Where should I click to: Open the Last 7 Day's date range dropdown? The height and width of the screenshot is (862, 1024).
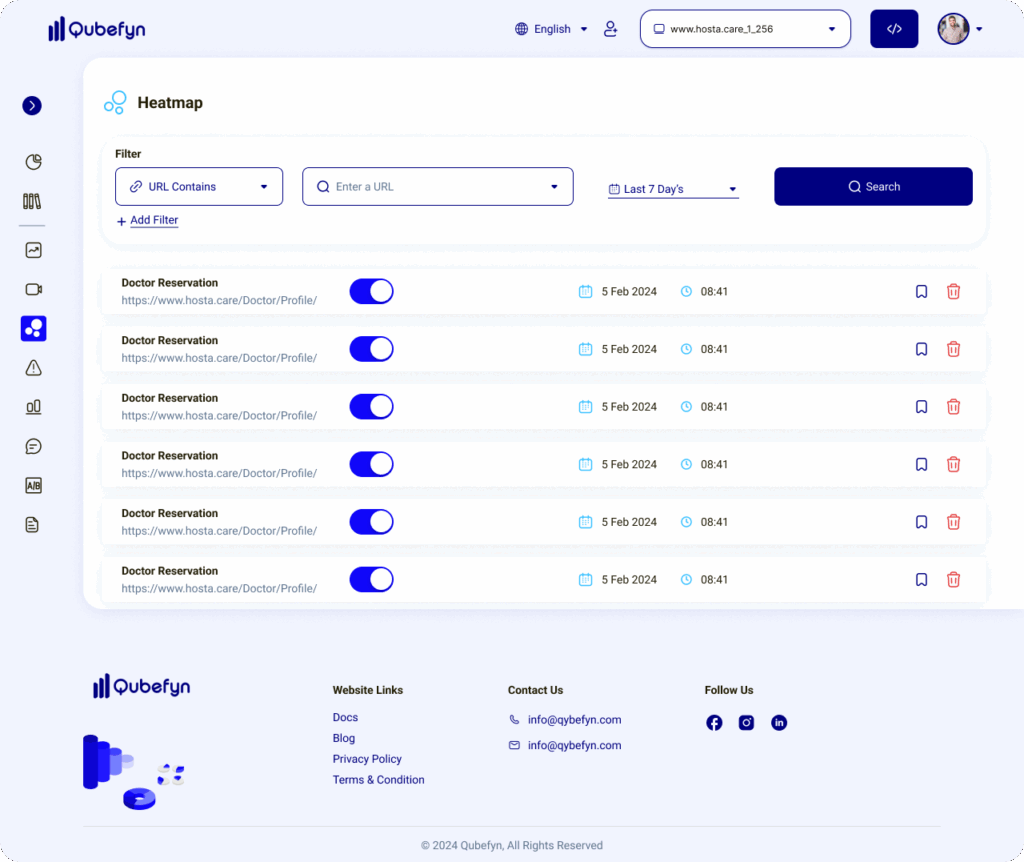[x=673, y=189]
